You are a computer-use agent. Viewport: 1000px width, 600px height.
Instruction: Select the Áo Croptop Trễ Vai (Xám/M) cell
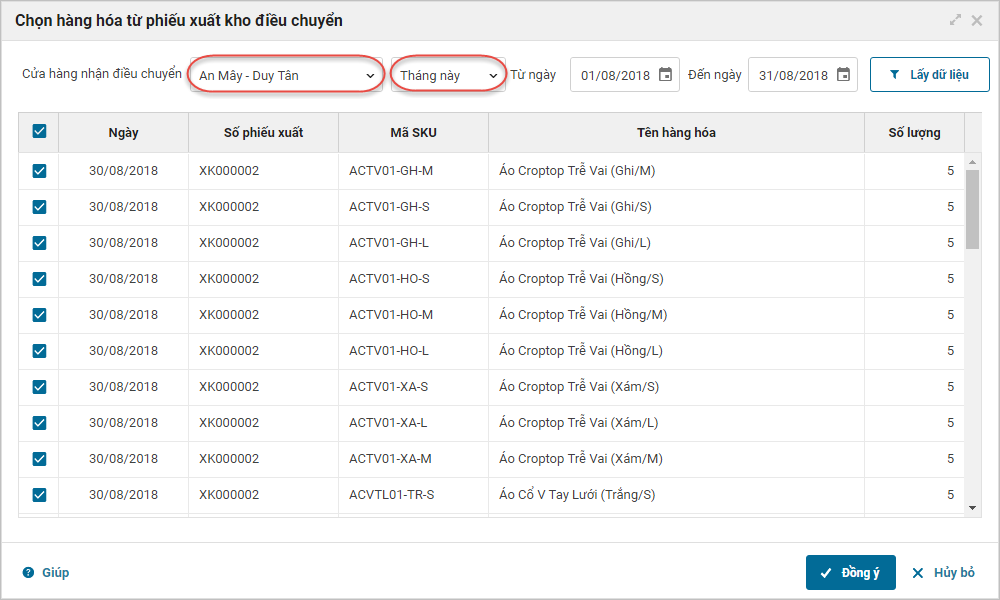676,459
